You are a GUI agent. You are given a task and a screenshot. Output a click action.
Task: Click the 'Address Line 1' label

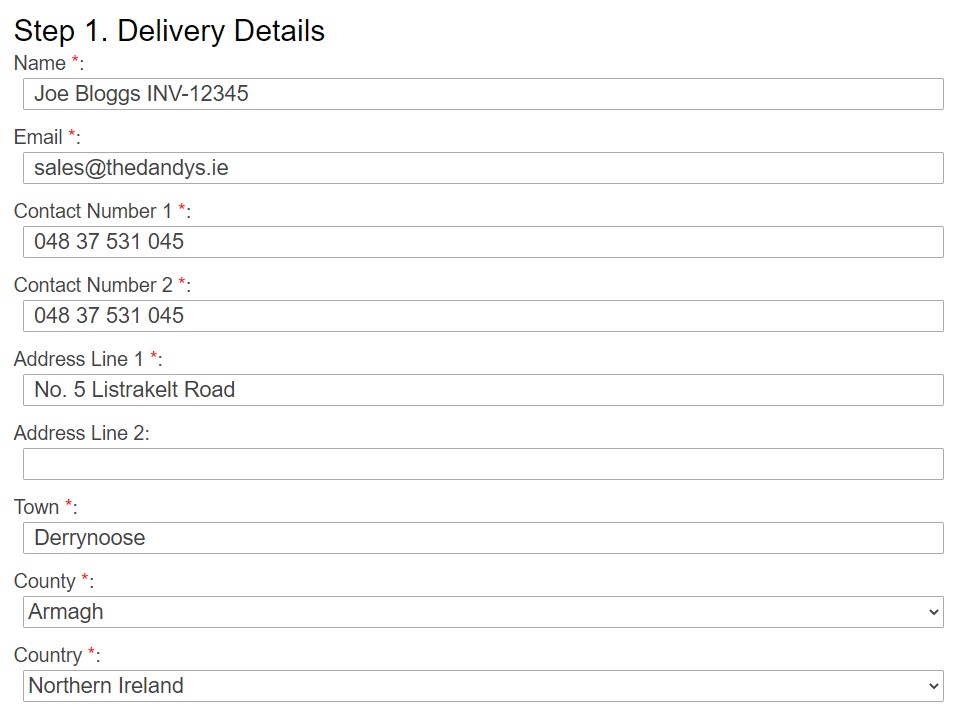[78, 359]
